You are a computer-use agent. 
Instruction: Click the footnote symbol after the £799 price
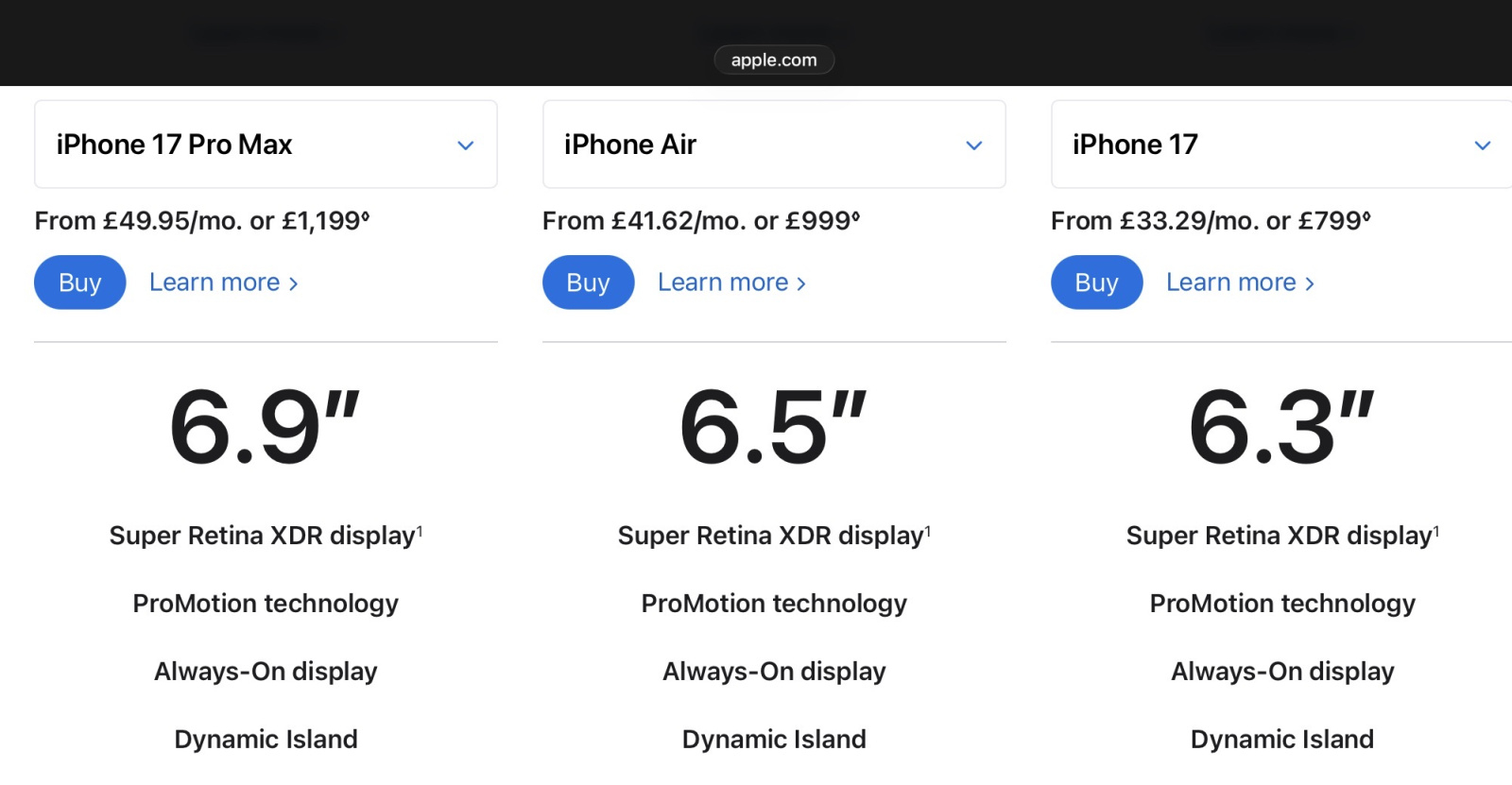[x=1366, y=215]
